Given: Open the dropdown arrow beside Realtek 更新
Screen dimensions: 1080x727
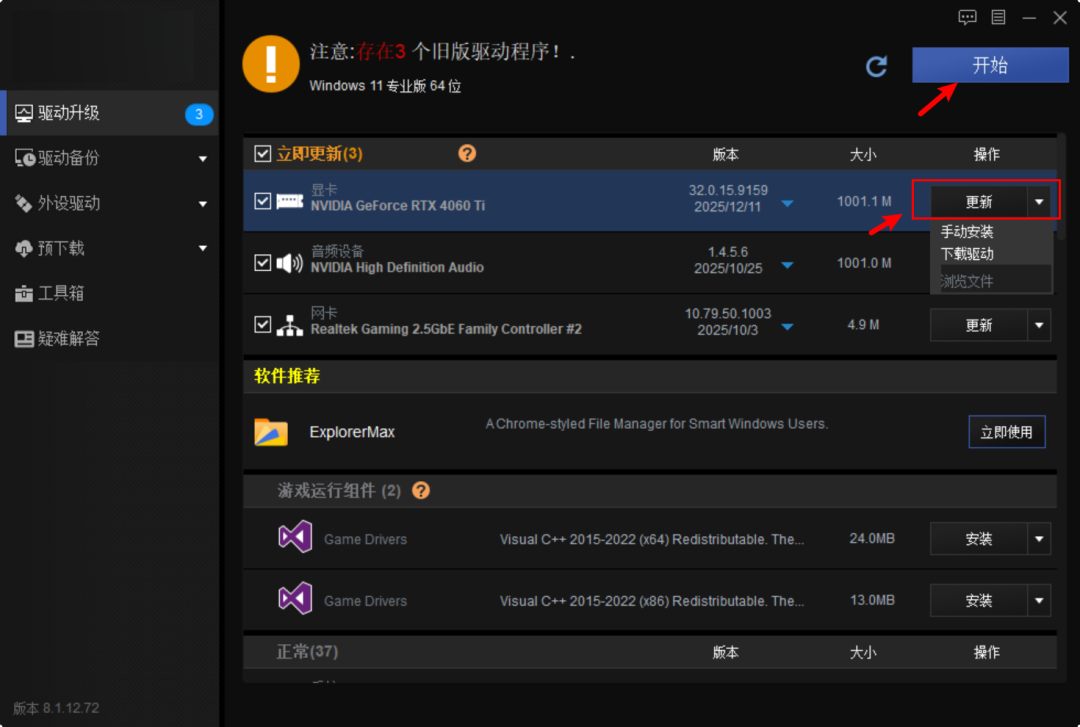Looking at the screenshot, I should (x=1039, y=325).
